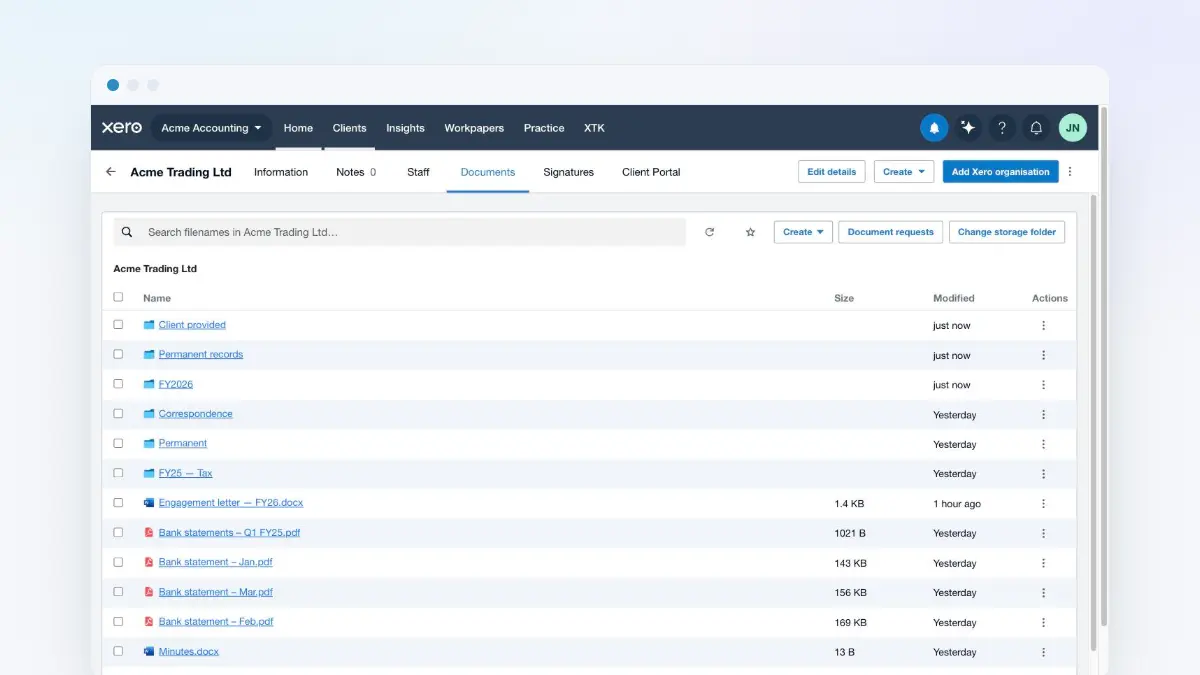Click the Xero logo
This screenshot has width=1200, height=675.
coord(122,128)
